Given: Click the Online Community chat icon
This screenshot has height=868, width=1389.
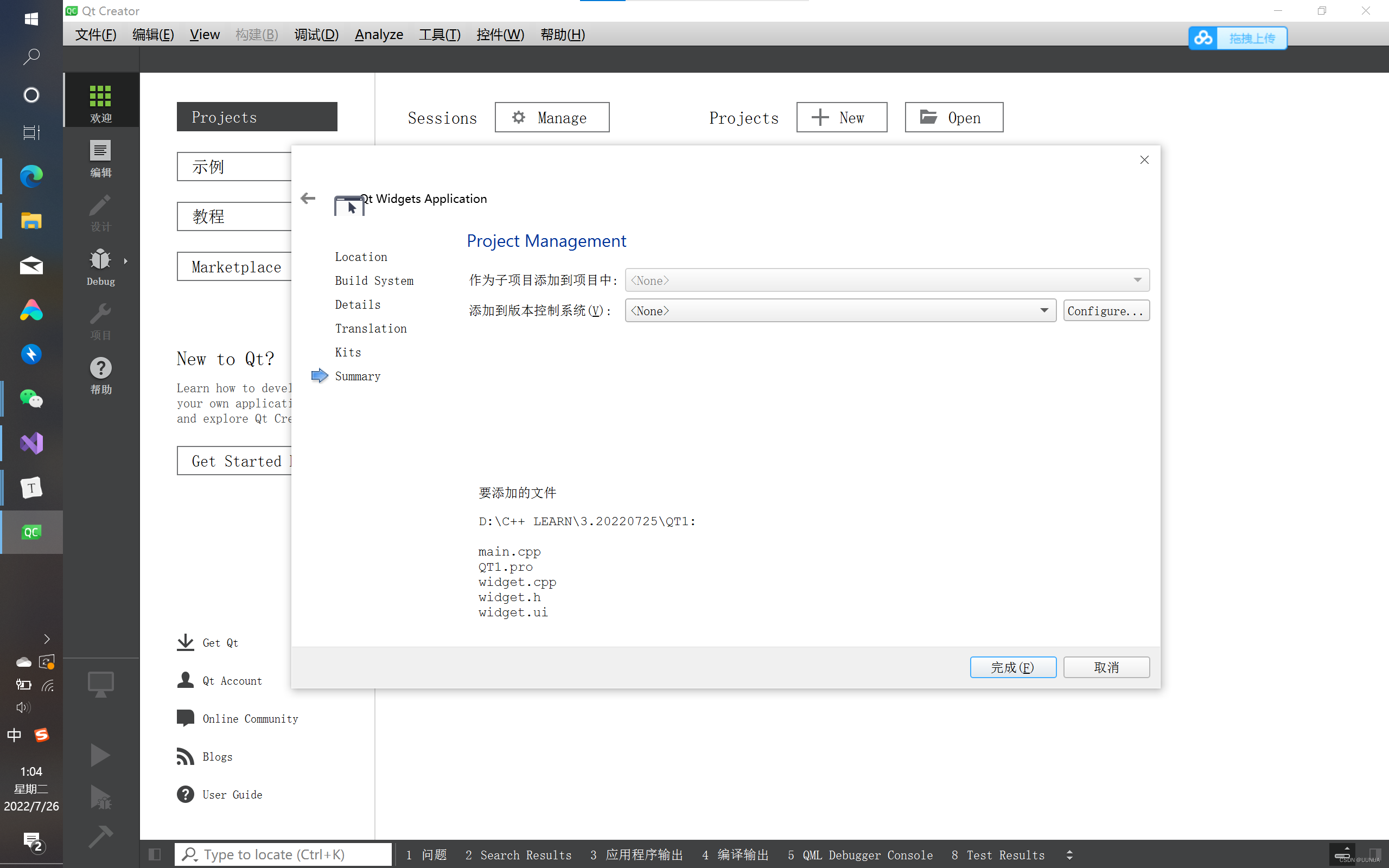Looking at the screenshot, I should (x=185, y=718).
